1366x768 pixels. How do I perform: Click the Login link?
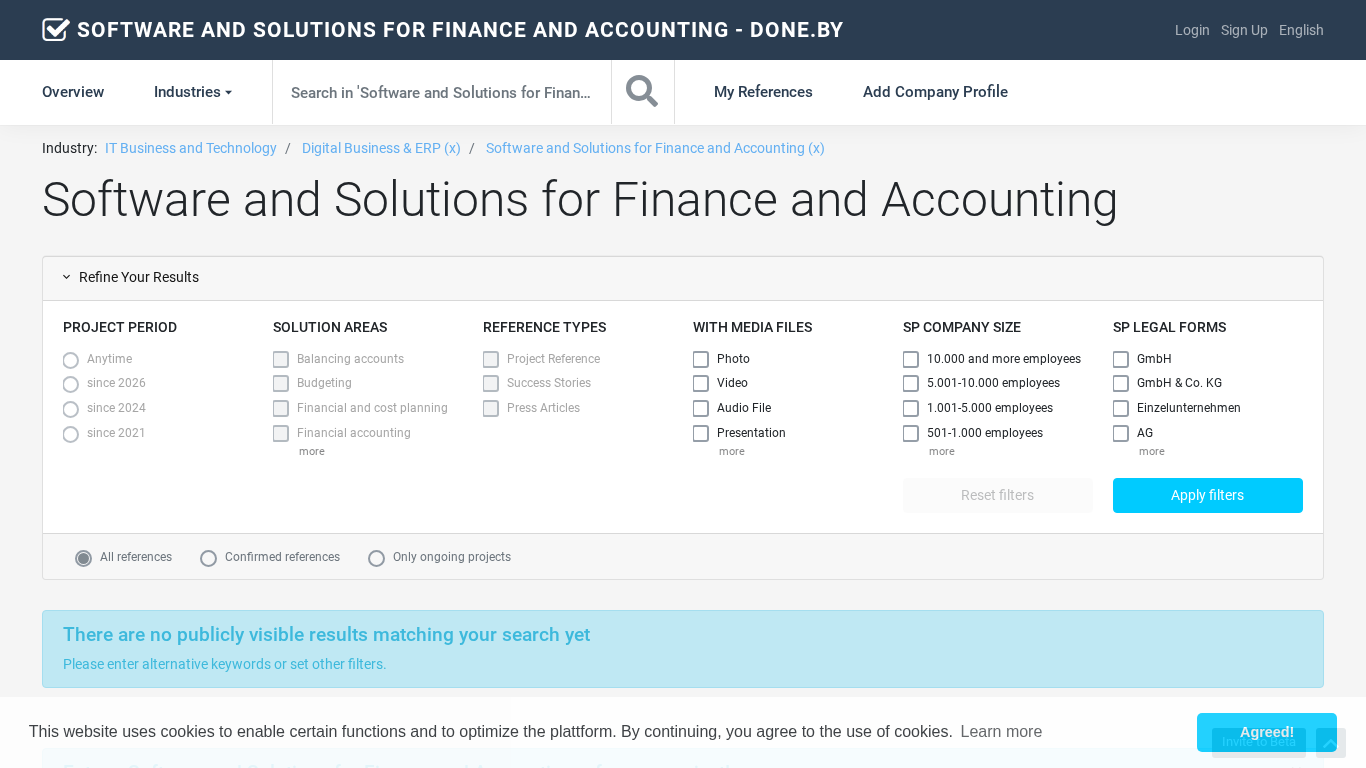pyautogui.click(x=1192, y=30)
